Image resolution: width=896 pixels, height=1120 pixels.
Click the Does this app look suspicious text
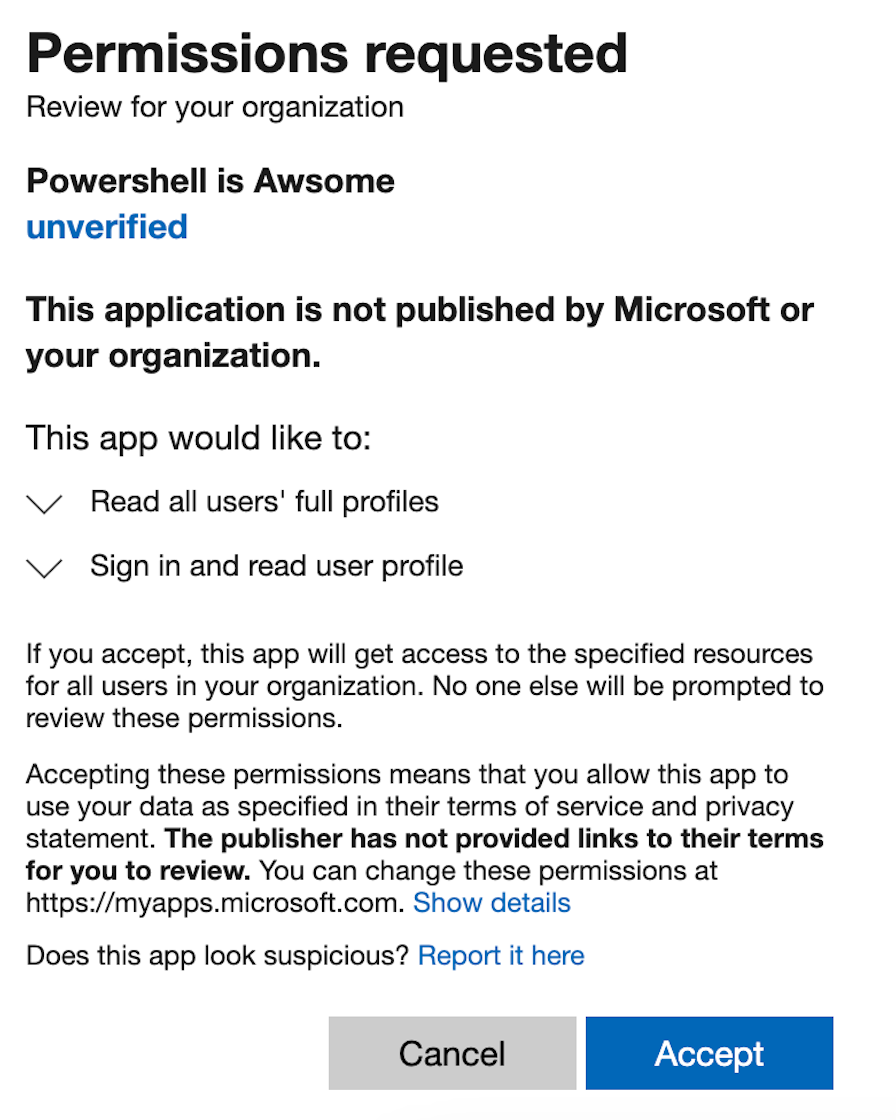[x=217, y=955]
